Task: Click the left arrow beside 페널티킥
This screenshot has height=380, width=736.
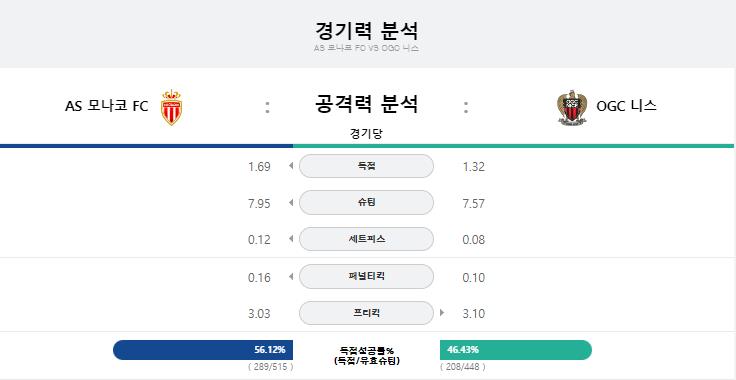Action: (x=291, y=276)
